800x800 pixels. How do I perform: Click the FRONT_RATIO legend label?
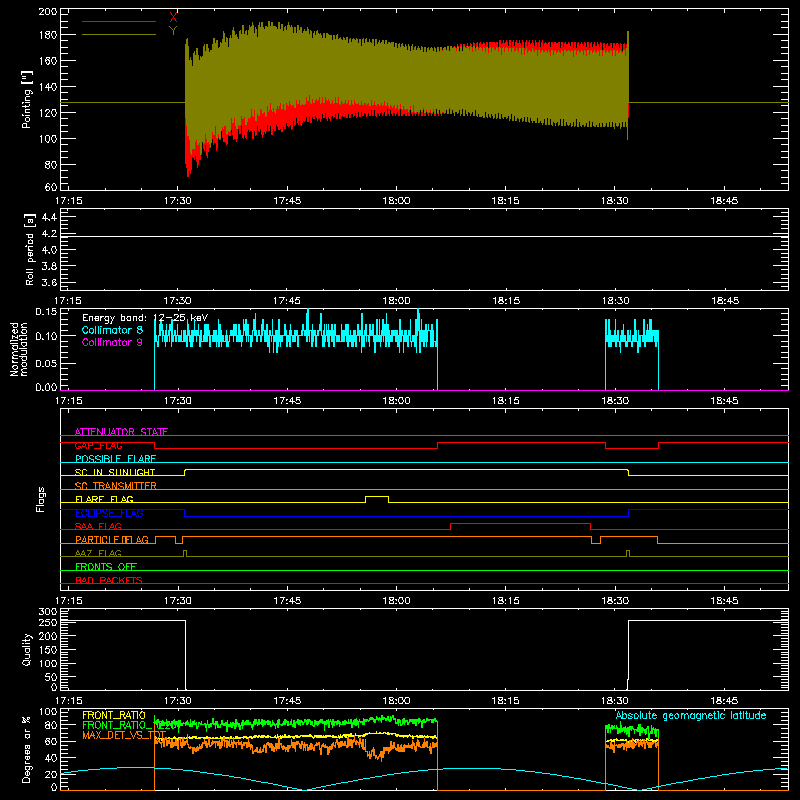tap(114, 715)
